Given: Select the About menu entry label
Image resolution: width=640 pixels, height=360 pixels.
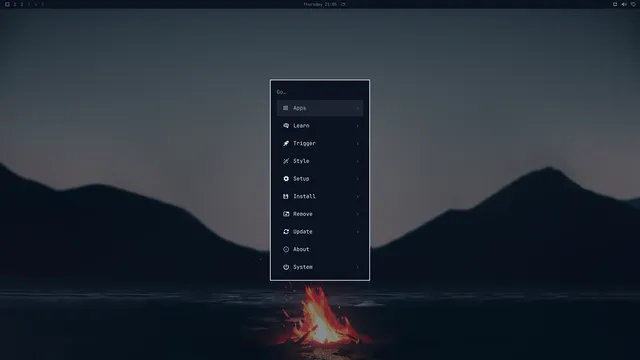Looking at the screenshot, I should tap(301, 249).
